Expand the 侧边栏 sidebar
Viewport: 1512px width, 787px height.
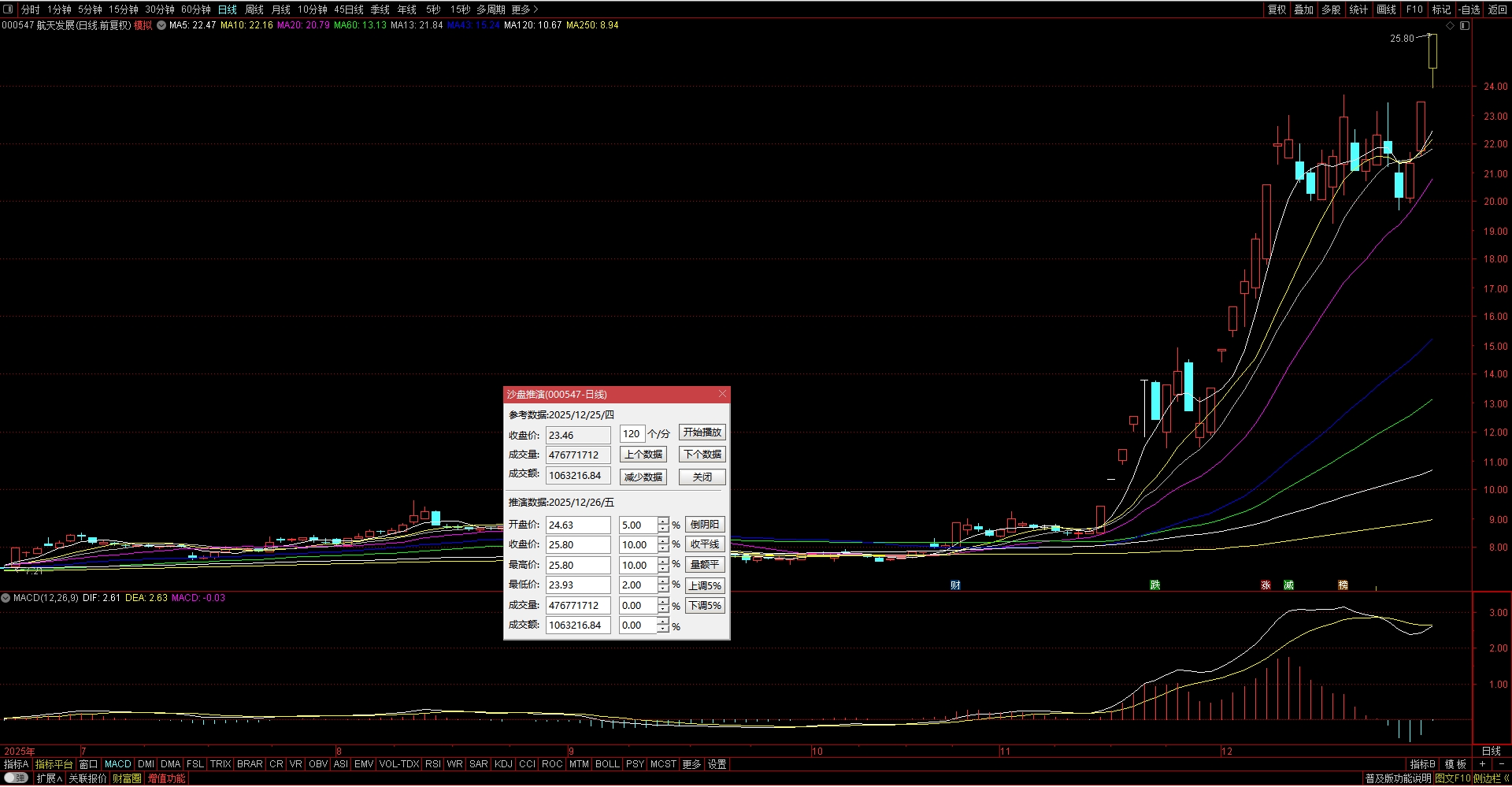(1491, 778)
